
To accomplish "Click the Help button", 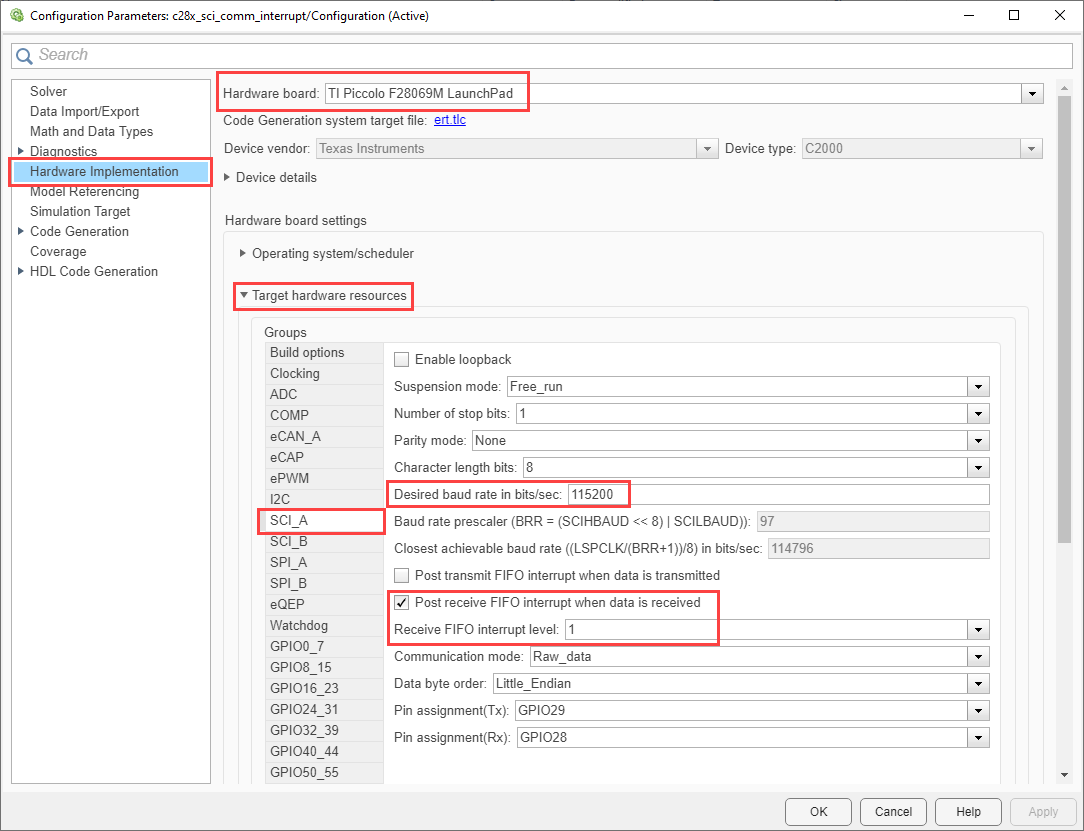I will (968, 812).
